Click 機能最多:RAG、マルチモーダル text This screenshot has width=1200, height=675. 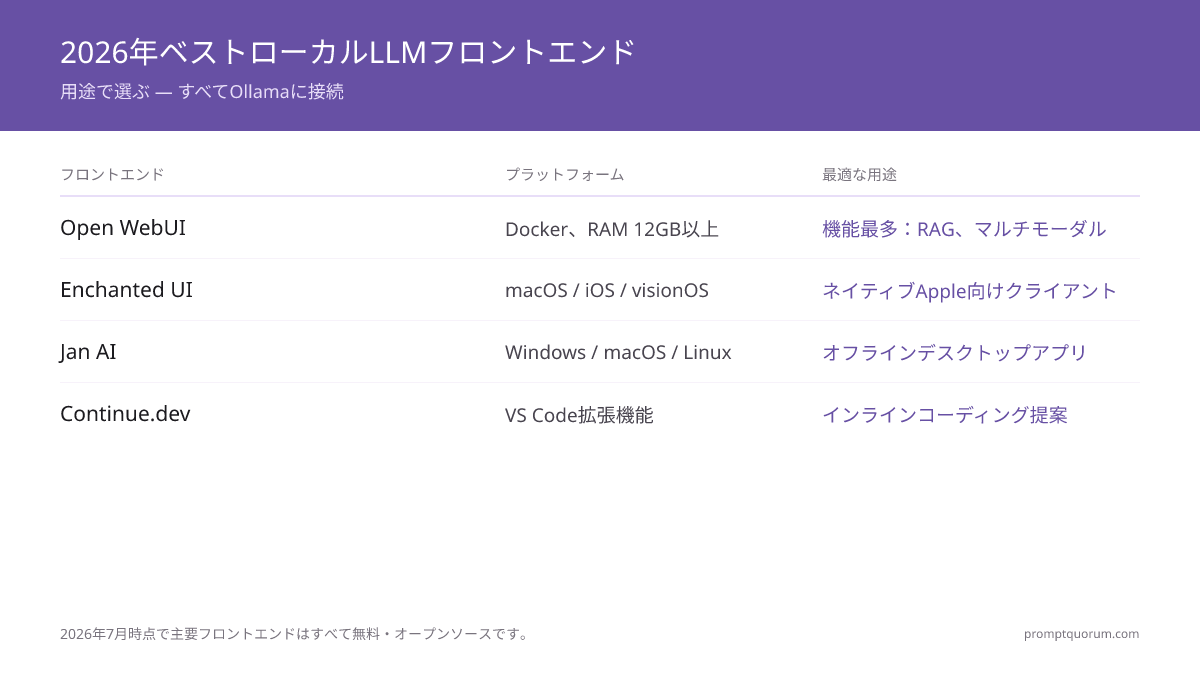coord(964,229)
